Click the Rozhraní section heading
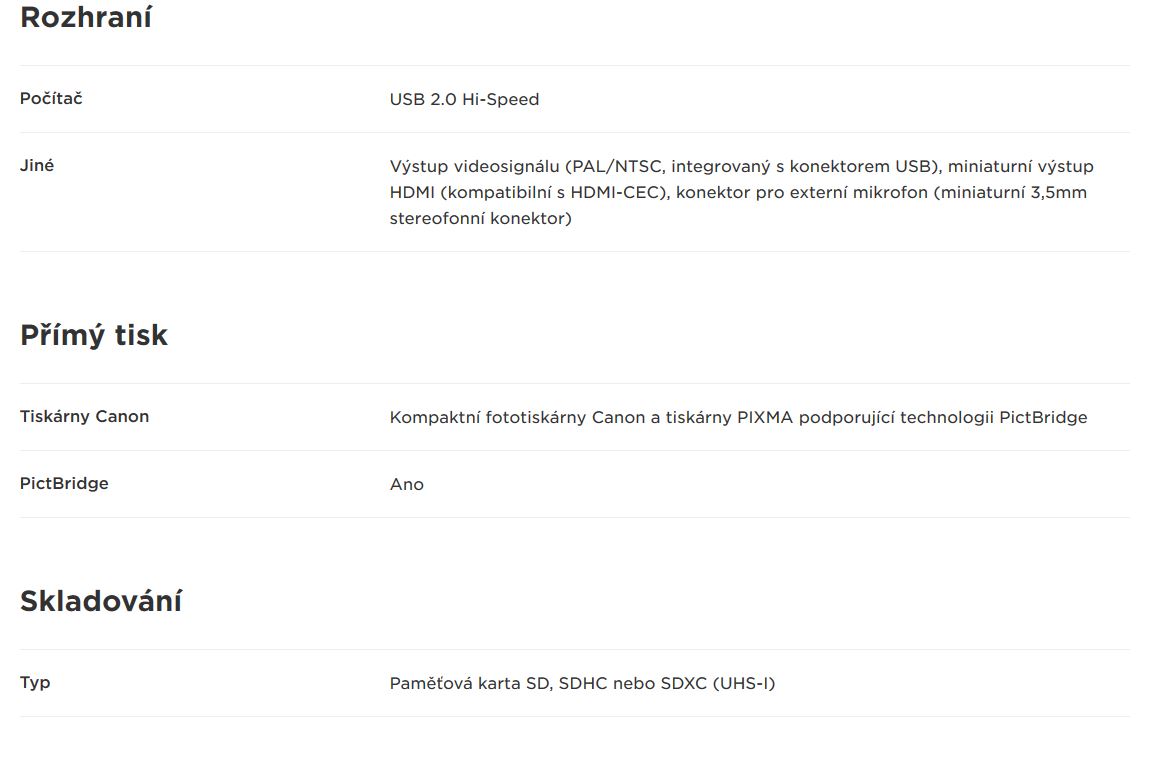 click(x=86, y=17)
